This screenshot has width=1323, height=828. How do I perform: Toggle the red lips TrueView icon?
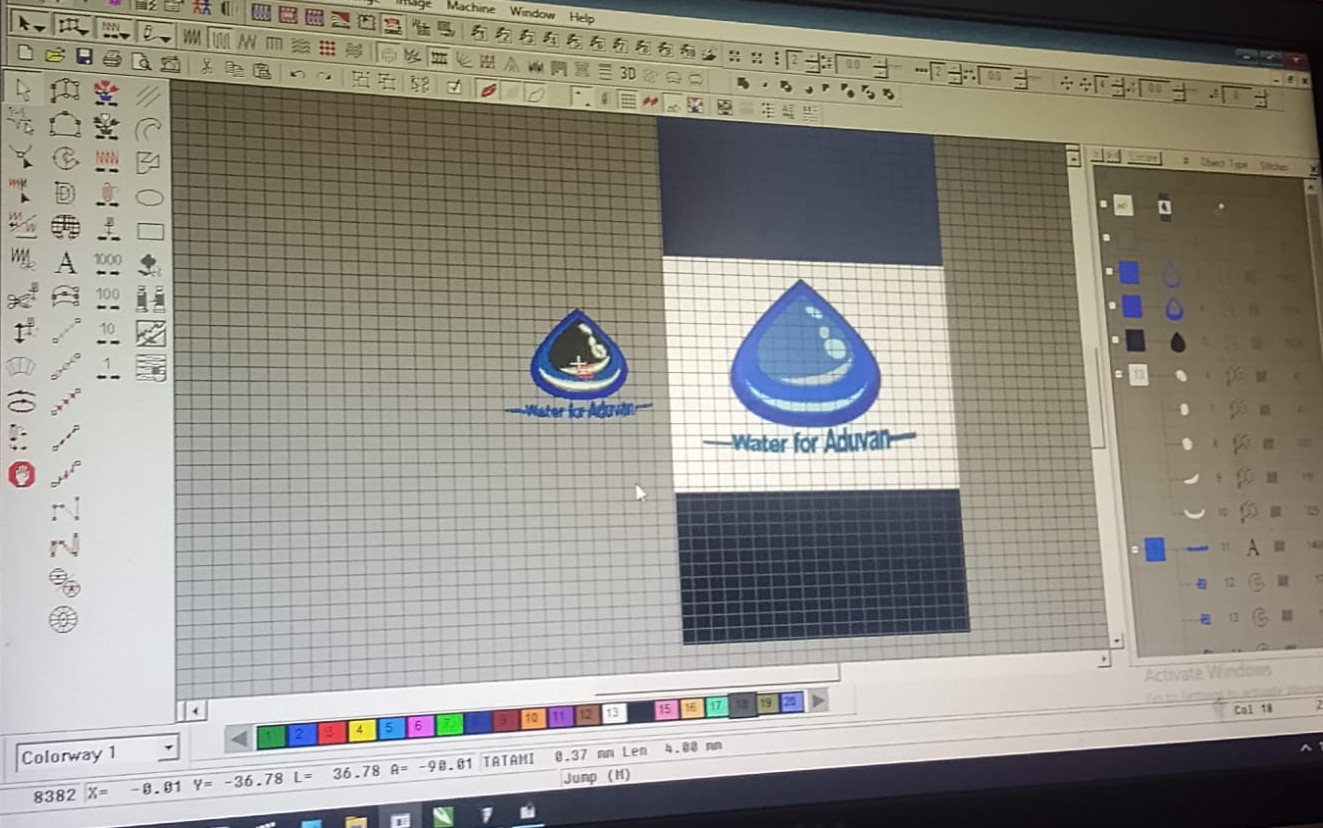coord(488,90)
